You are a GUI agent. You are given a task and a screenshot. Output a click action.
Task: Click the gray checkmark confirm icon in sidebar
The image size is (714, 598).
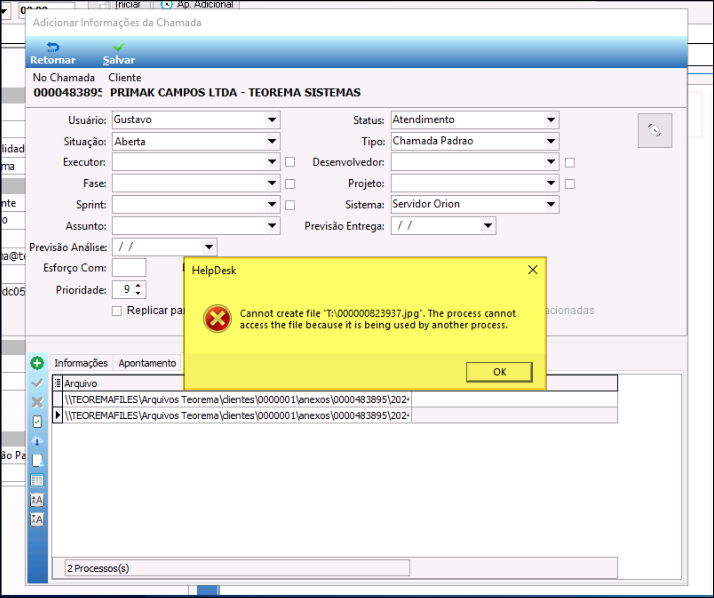click(x=37, y=383)
